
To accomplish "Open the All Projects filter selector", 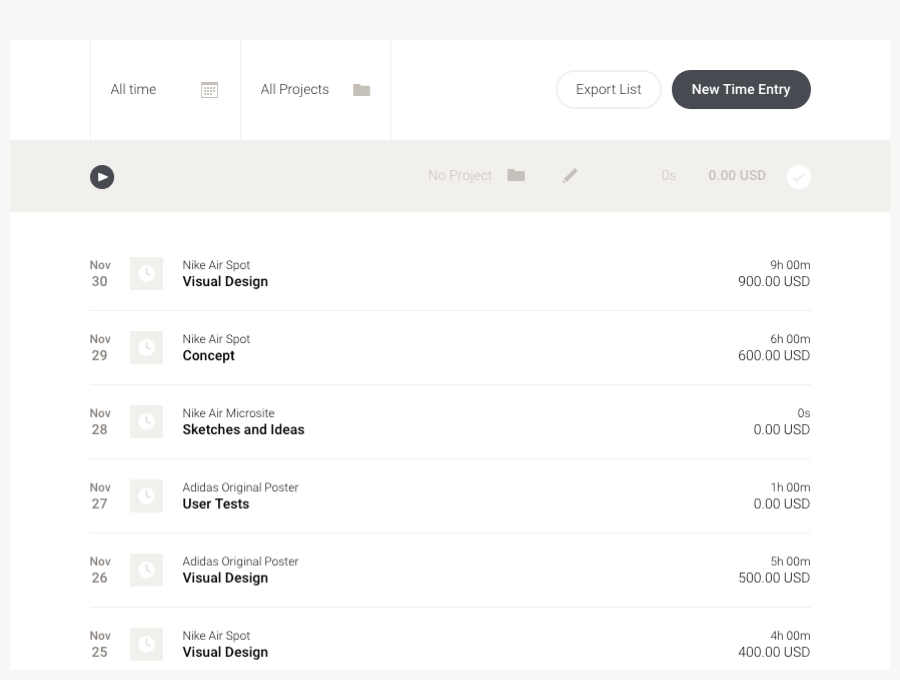I will (295, 89).
